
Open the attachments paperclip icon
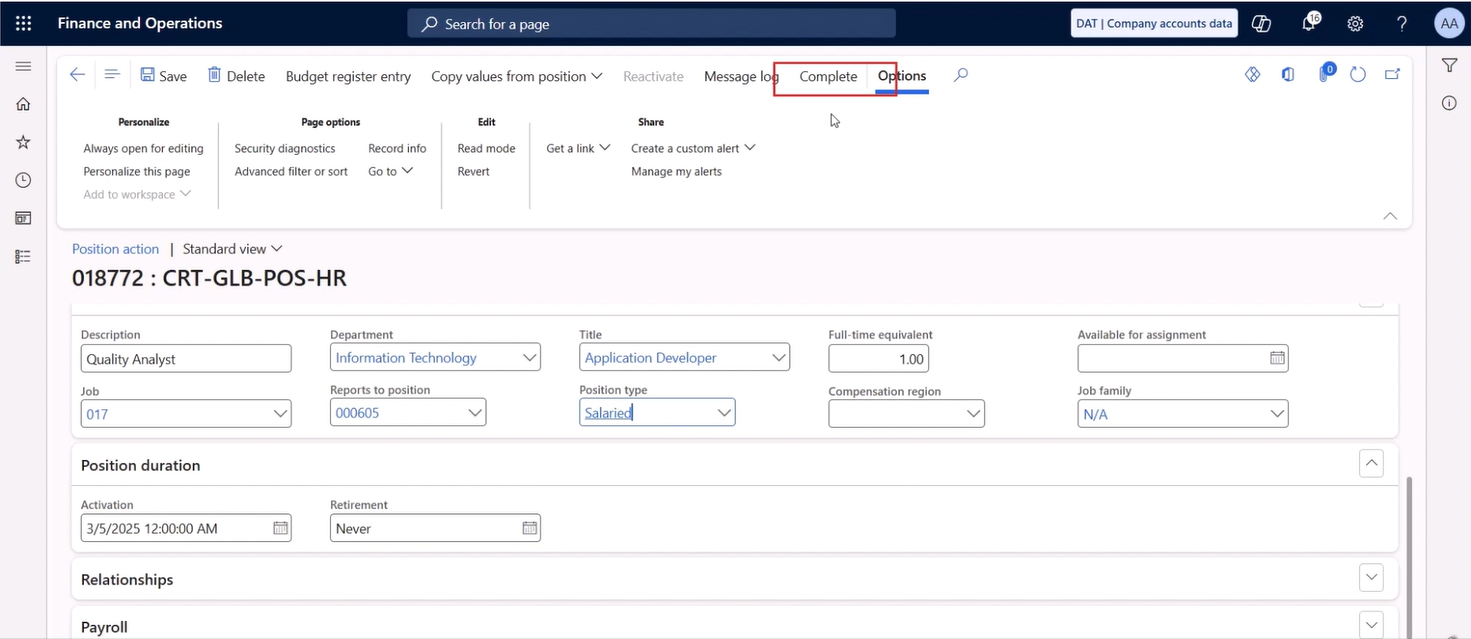(x=1325, y=73)
